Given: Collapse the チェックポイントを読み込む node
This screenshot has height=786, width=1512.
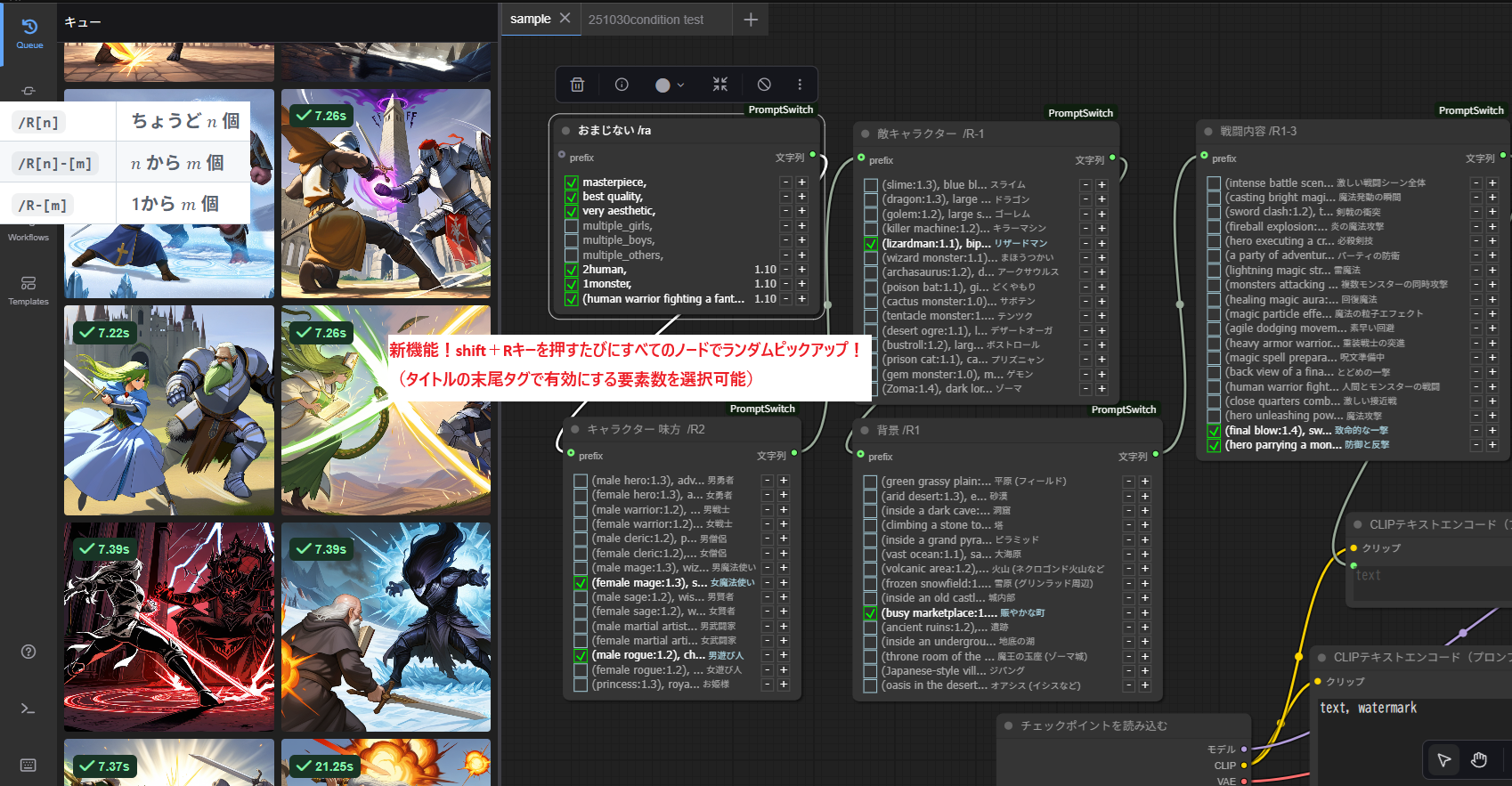Looking at the screenshot, I should [x=1009, y=725].
